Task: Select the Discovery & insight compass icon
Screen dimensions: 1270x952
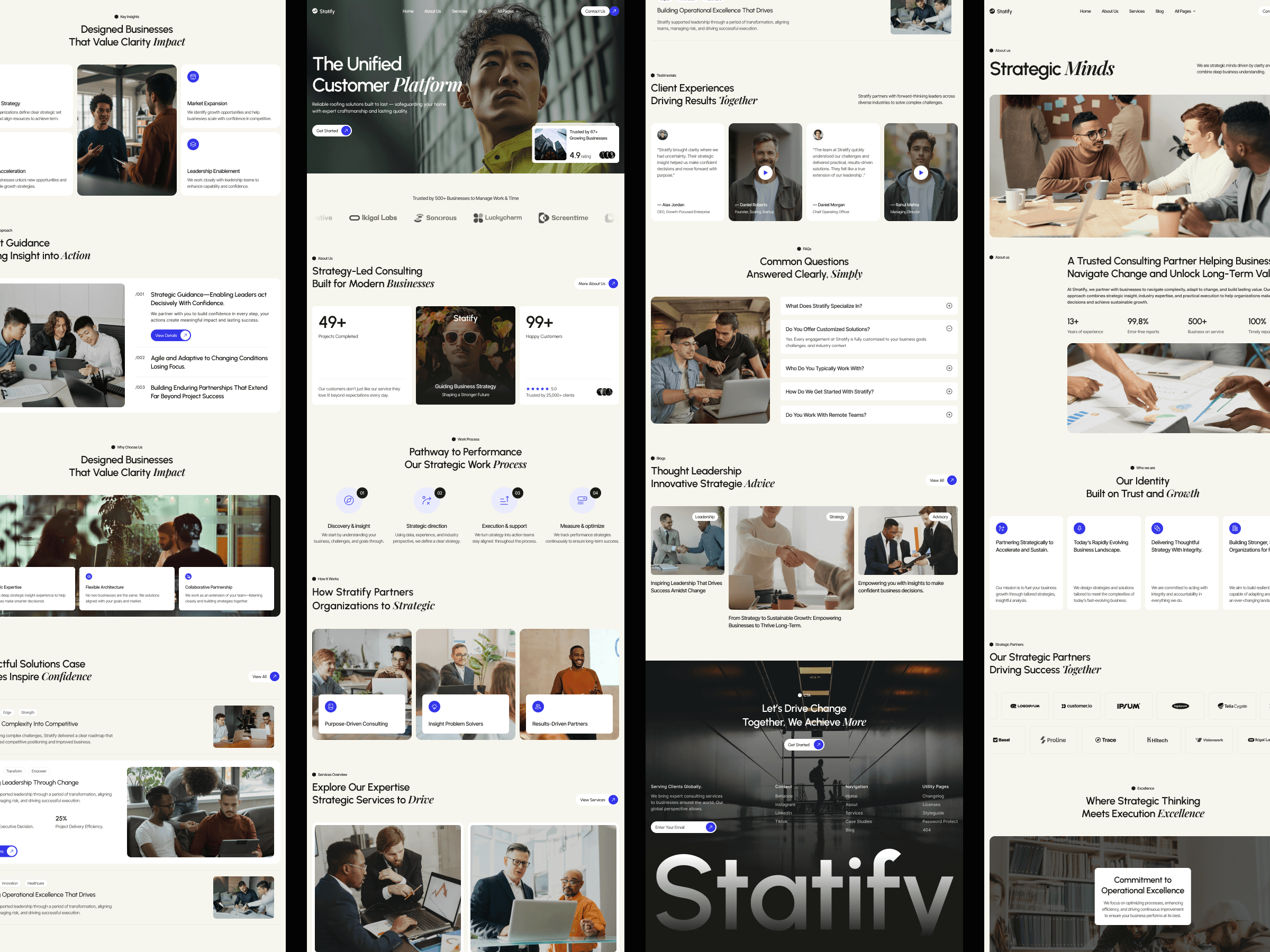Action: pyautogui.click(x=349, y=500)
